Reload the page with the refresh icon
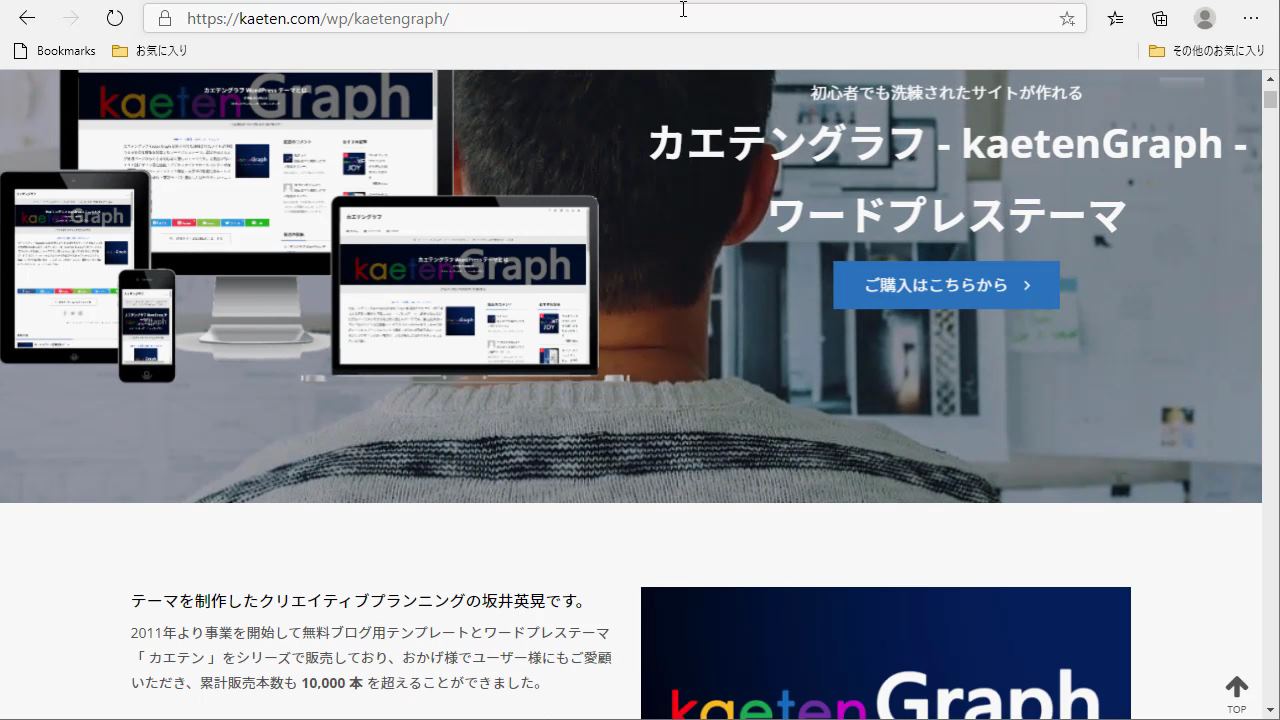1280x720 pixels. click(115, 18)
